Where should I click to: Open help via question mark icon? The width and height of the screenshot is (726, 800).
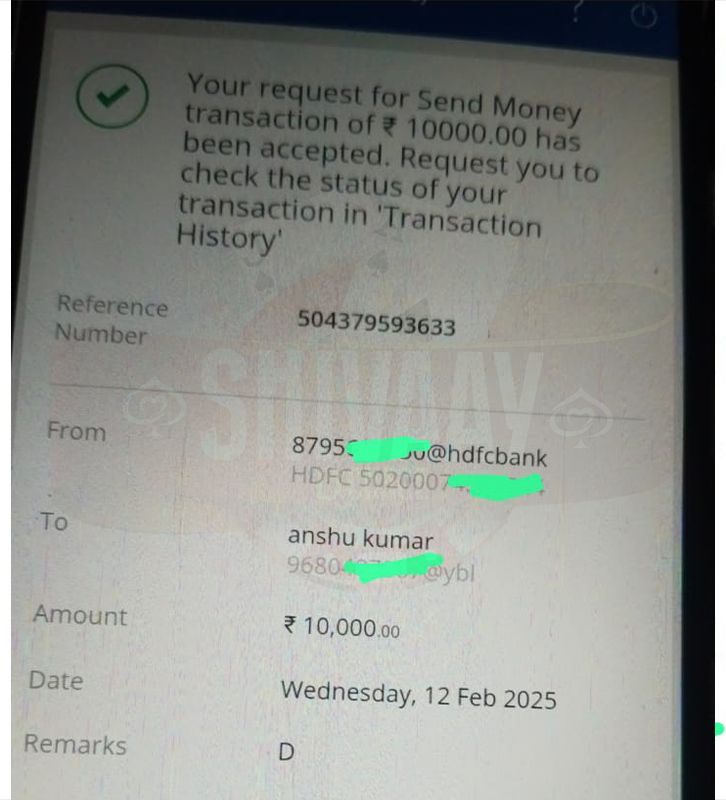pos(577,11)
